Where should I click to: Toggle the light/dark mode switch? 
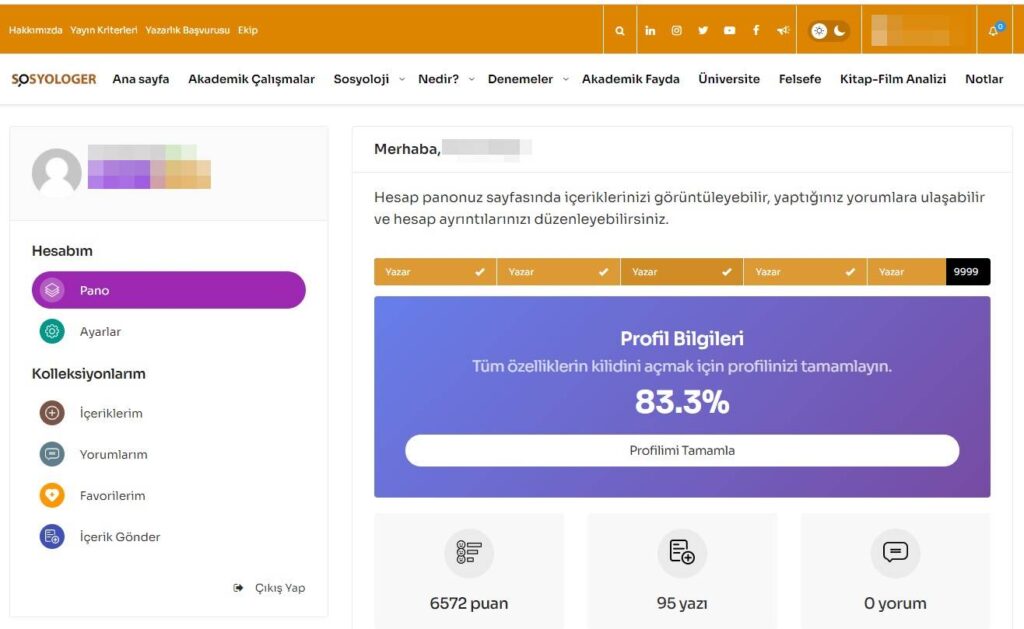pyautogui.click(x=829, y=31)
